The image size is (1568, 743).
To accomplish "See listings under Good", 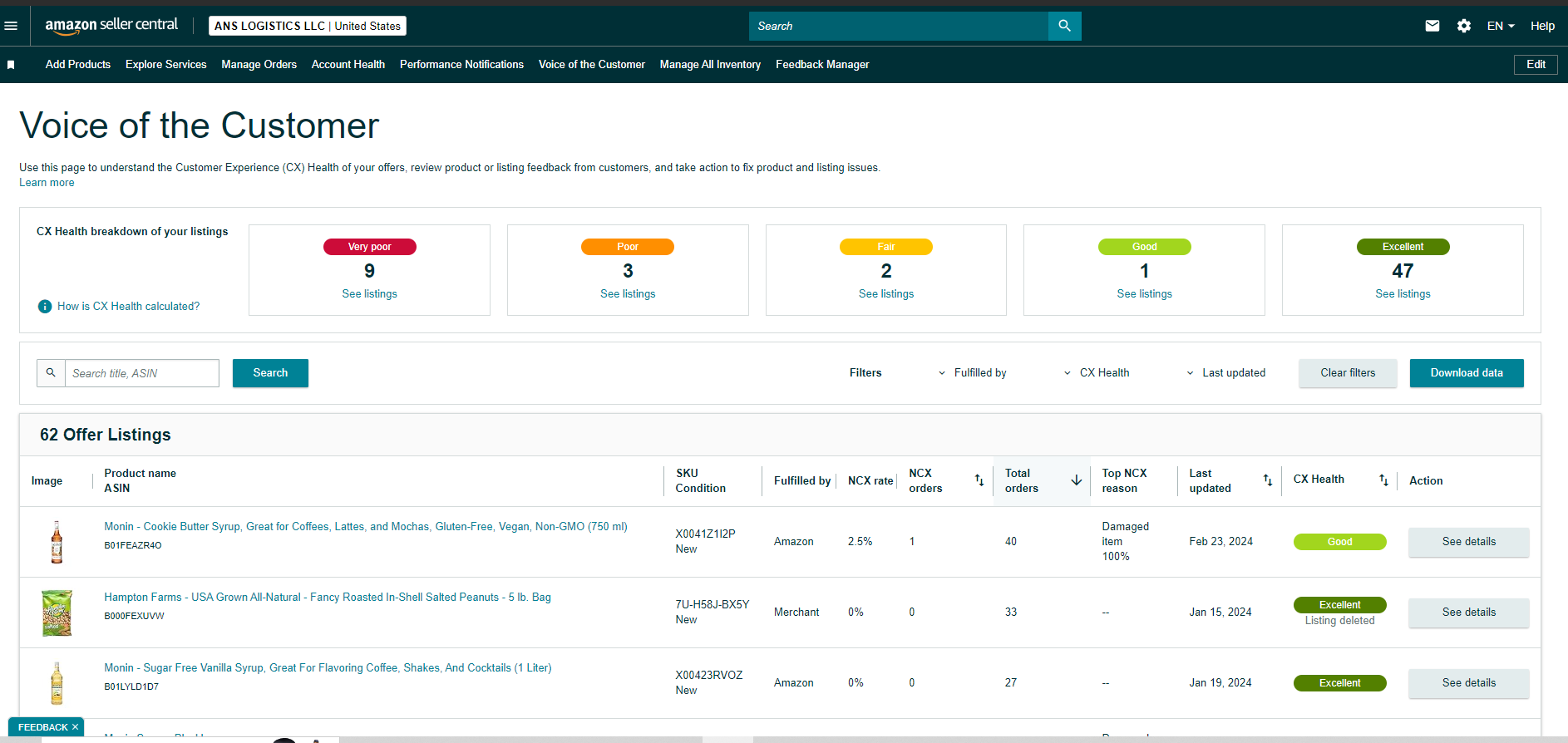I will coord(1144,294).
